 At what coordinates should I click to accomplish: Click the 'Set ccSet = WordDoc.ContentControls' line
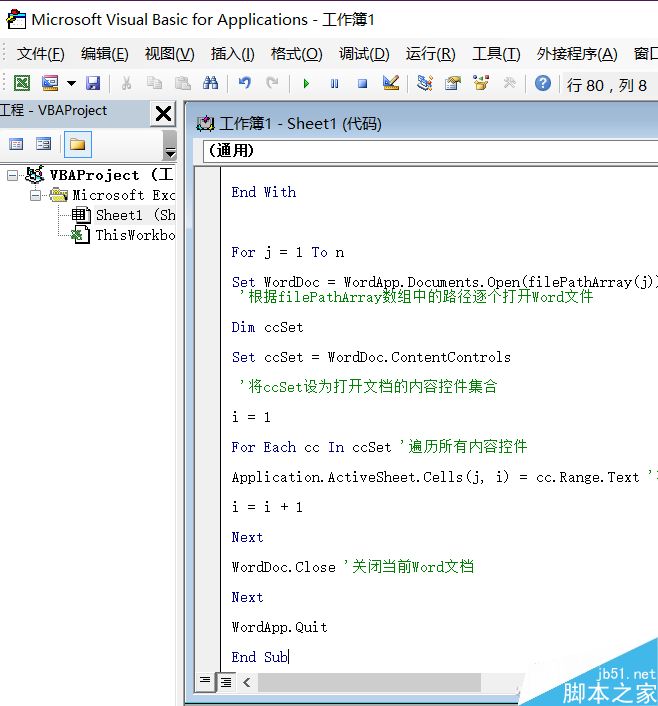[371, 357]
